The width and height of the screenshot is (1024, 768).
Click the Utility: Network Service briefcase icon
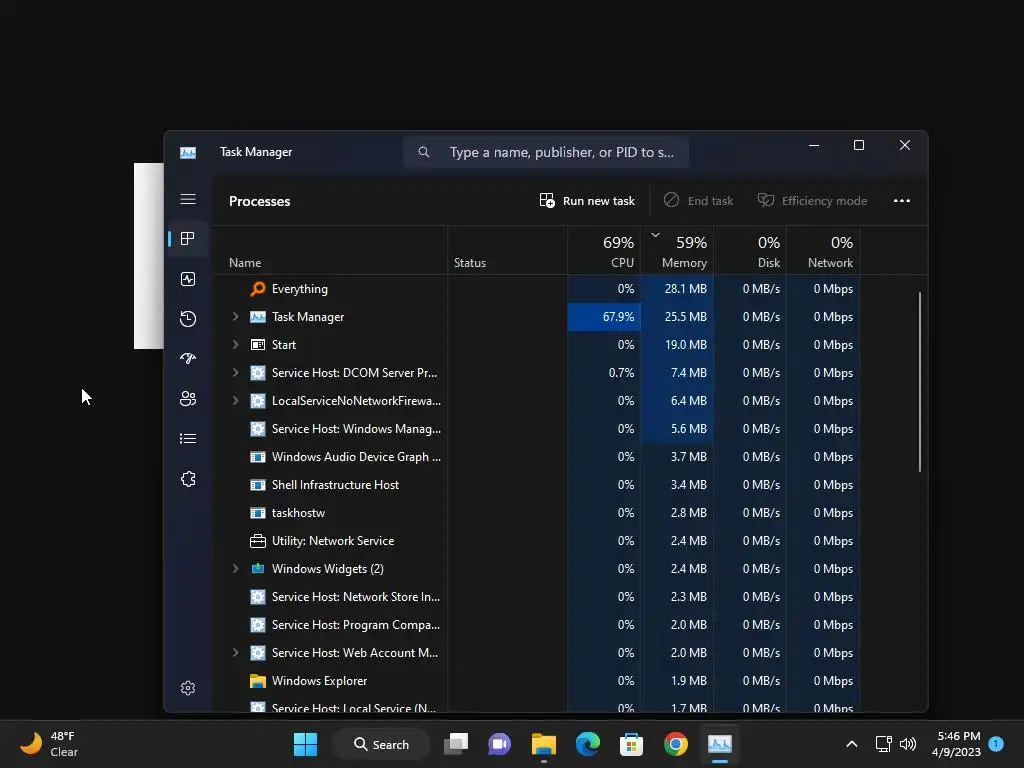(258, 541)
